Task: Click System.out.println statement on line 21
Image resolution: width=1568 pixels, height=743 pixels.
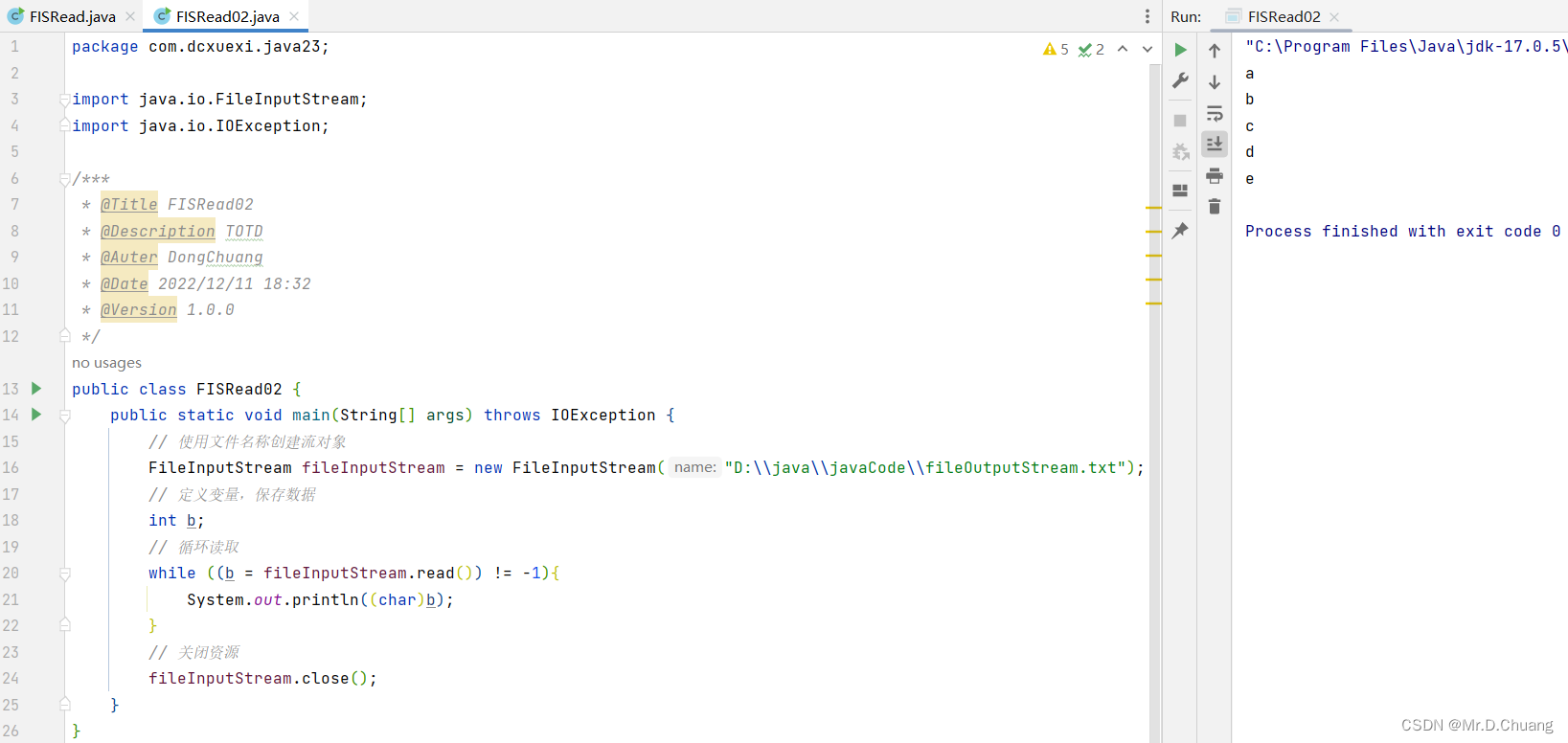Action: point(320,599)
